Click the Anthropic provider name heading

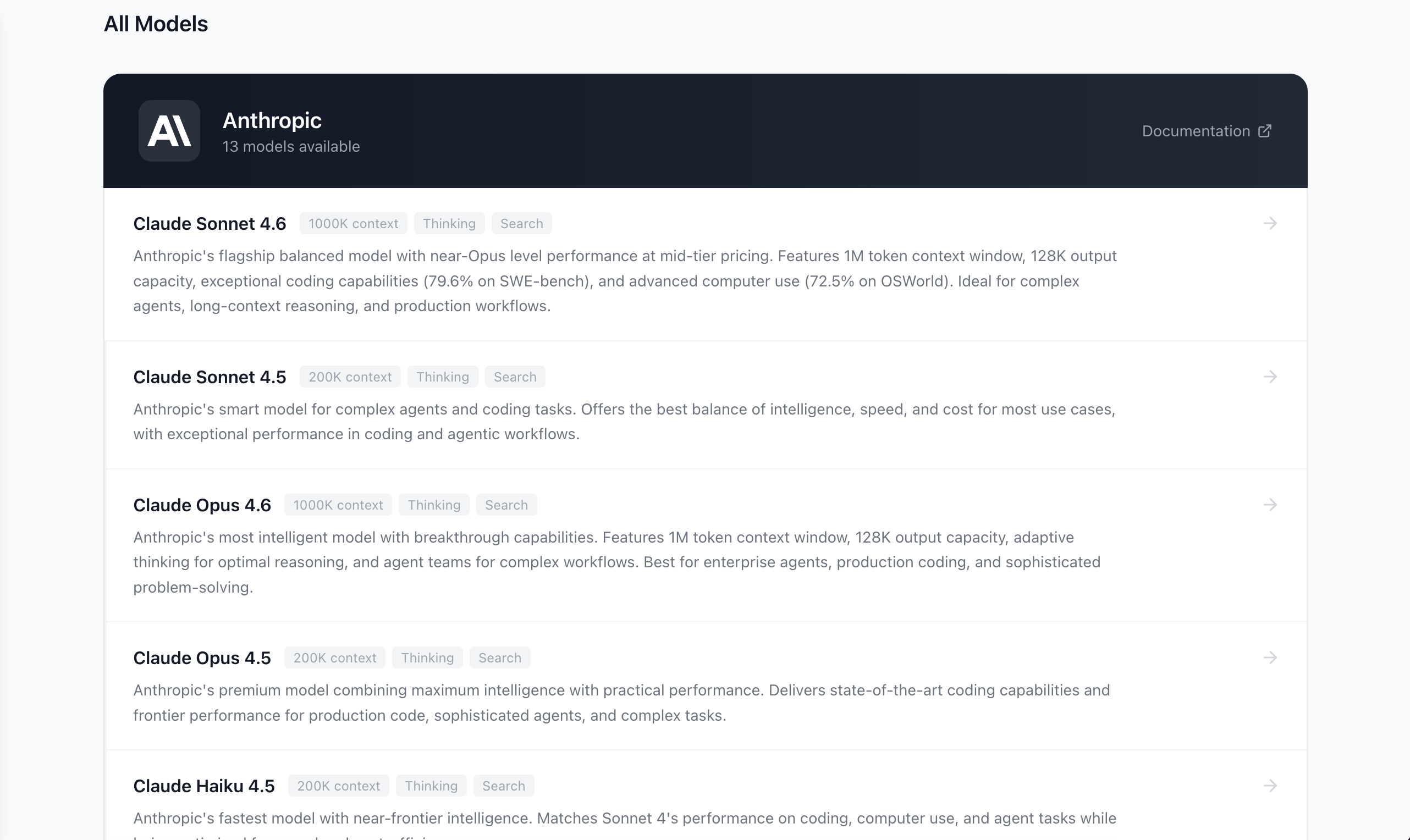tap(272, 120)
